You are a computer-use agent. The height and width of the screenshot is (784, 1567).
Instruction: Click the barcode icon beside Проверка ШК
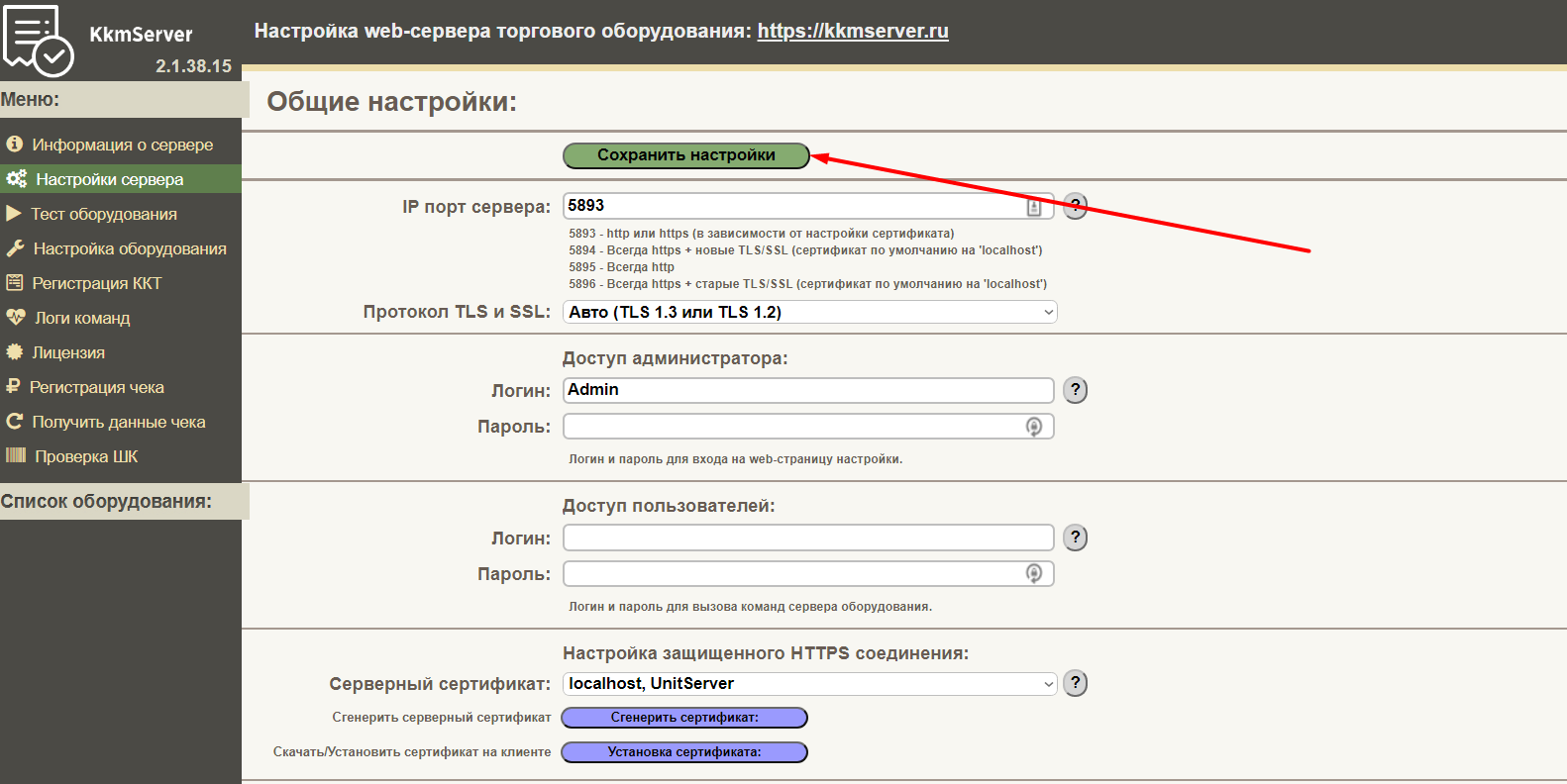[x=16, y=455]
